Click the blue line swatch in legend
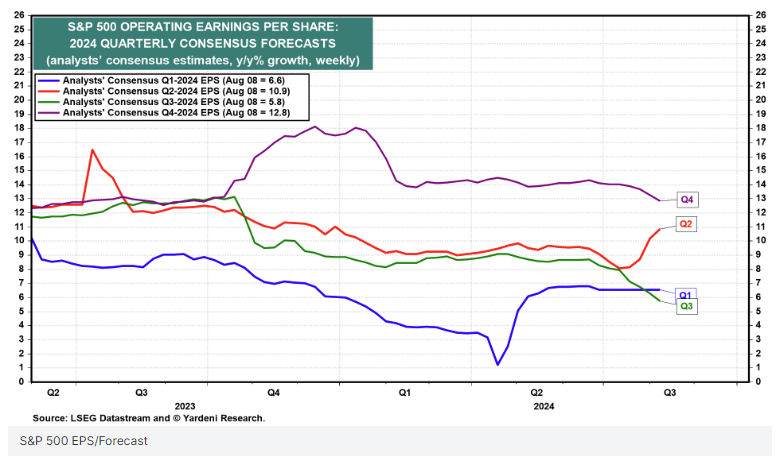This screenshot has width=780, height=459. (45, 78)
